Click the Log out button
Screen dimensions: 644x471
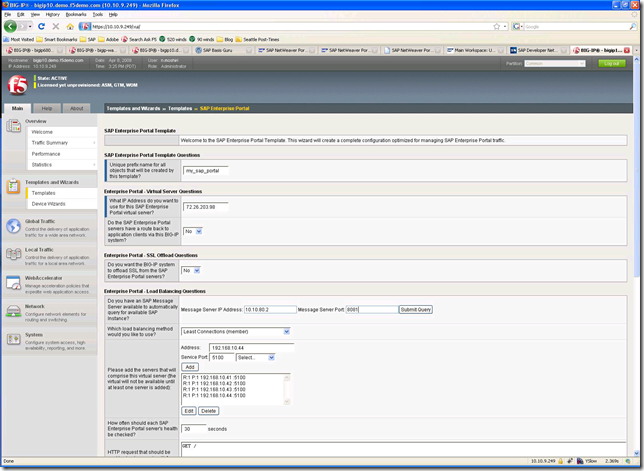click(x=611, y=63)
